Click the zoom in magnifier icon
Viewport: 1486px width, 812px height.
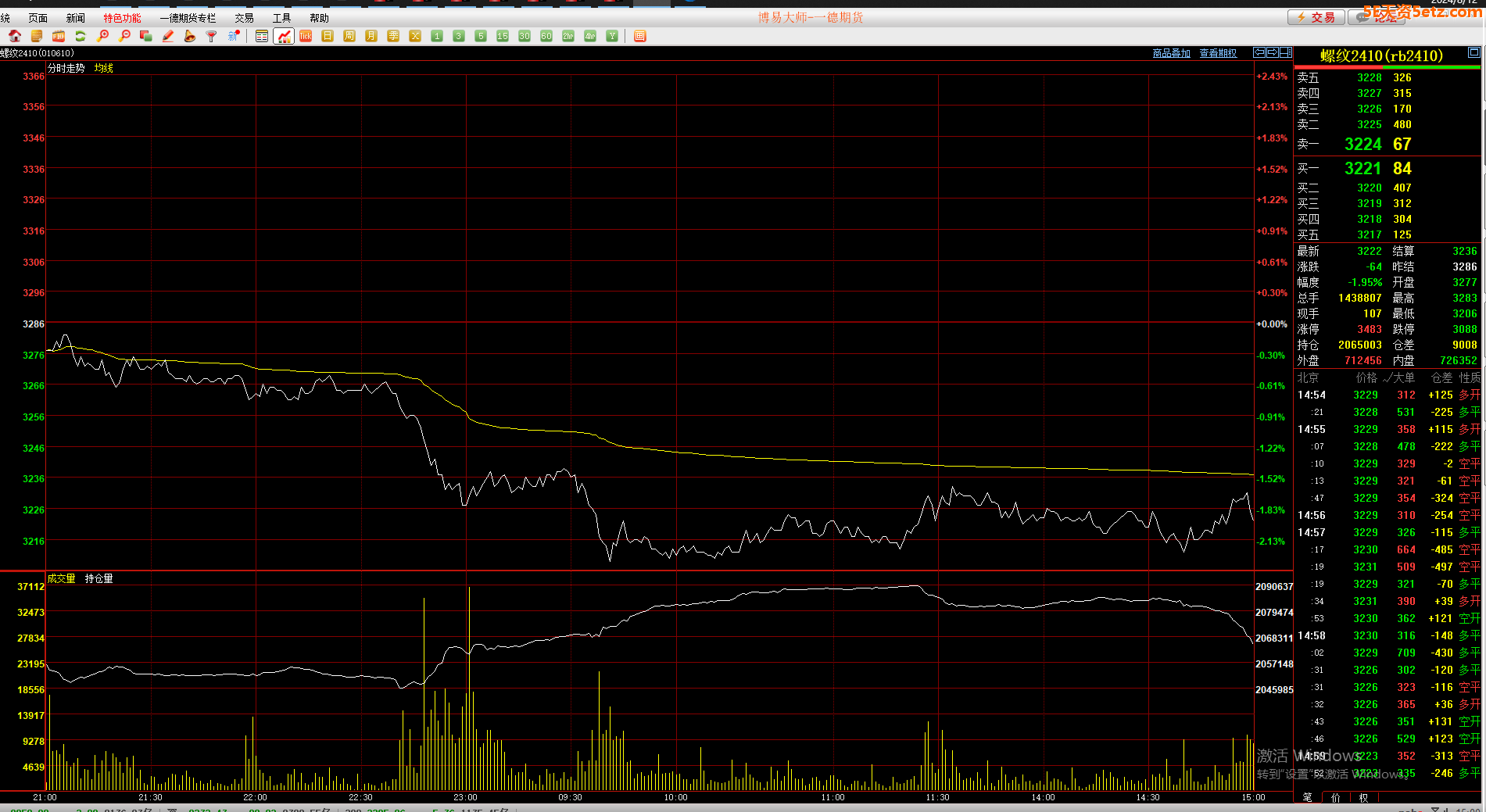102,36
